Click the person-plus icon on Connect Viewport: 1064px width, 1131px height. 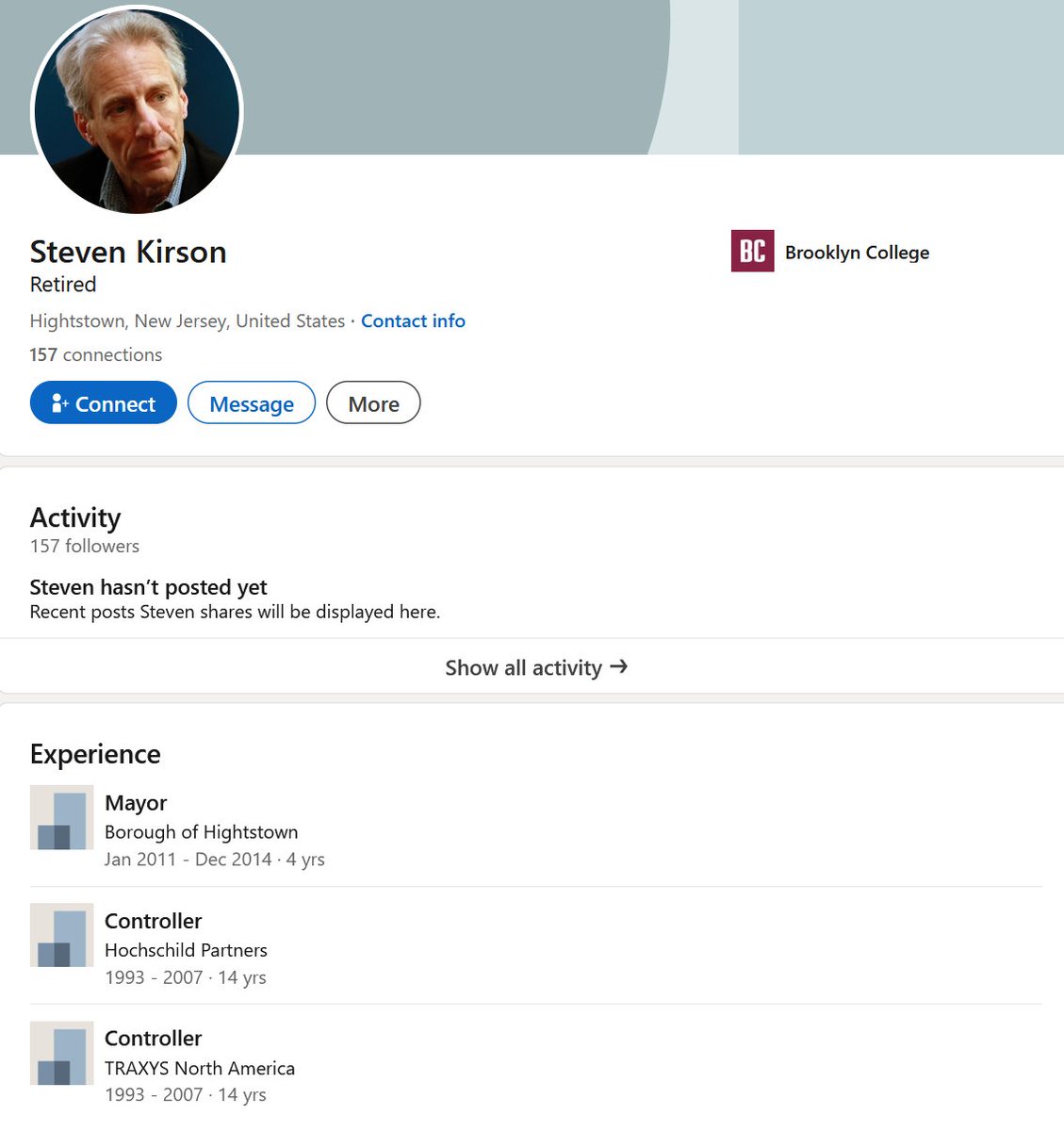(60, 403)
